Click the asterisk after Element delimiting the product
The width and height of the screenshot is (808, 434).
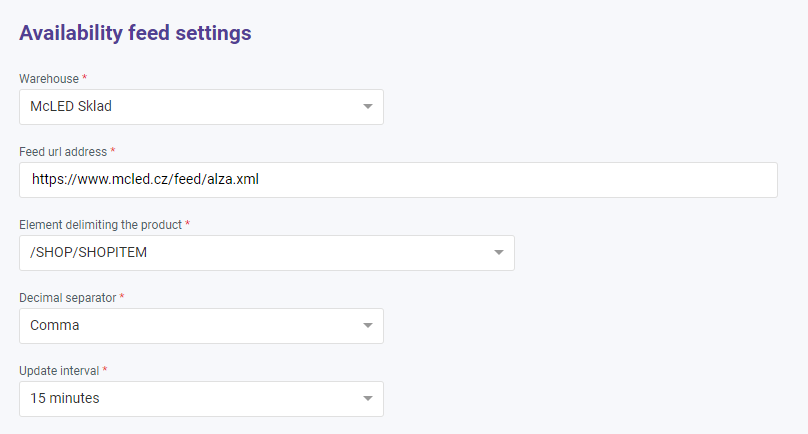tap(187, 223)
